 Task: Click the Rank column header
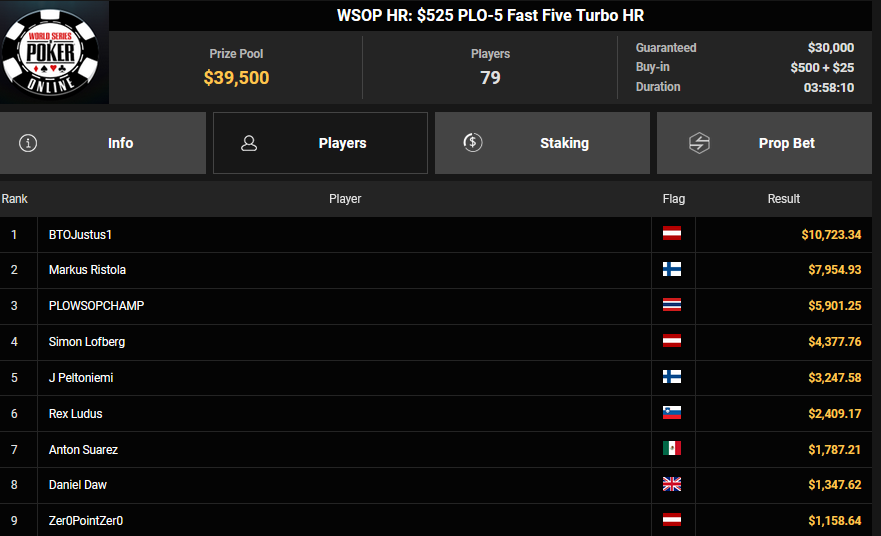[15, 199]
